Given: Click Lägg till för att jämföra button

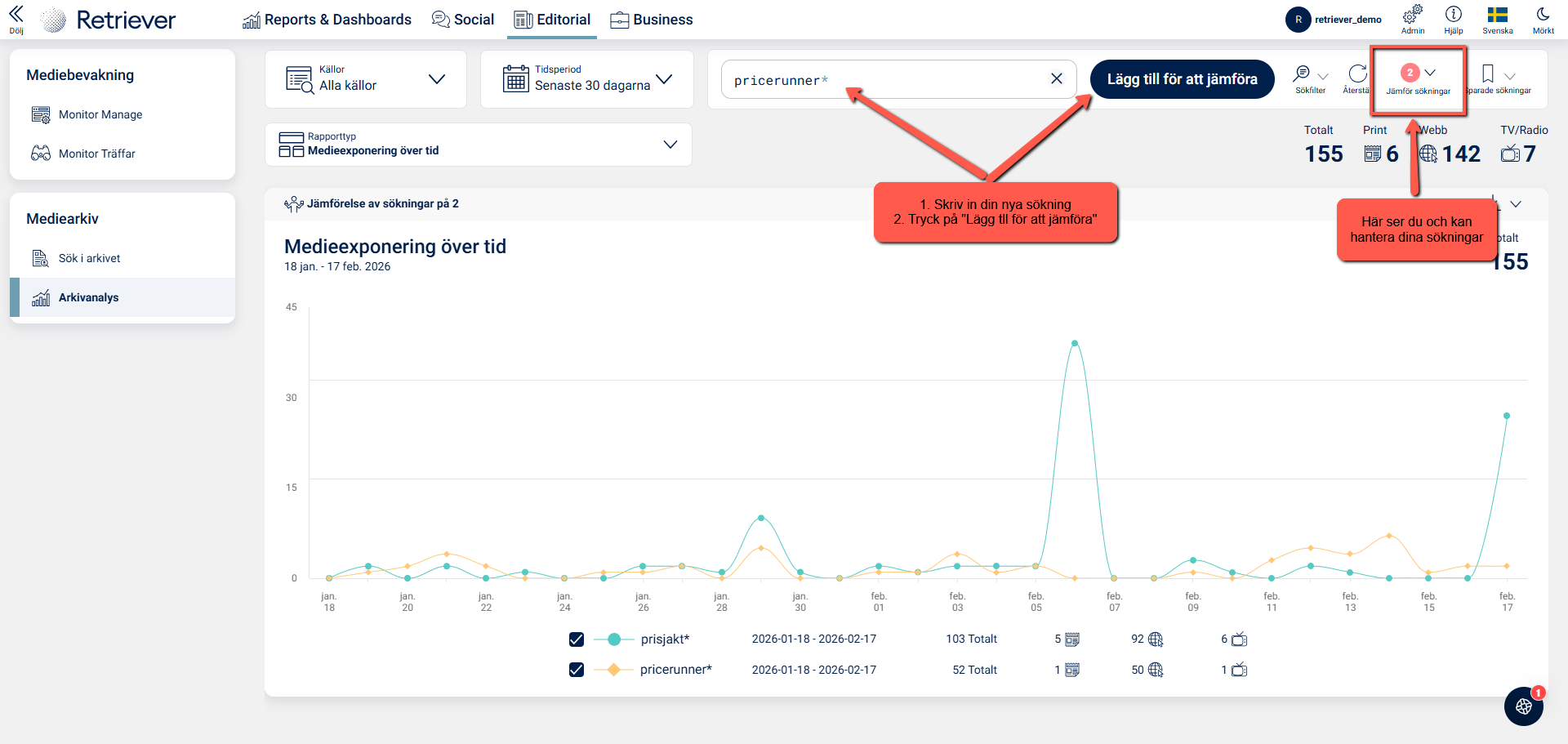Looking at the screenshot, I should (x=1183, y=79).
